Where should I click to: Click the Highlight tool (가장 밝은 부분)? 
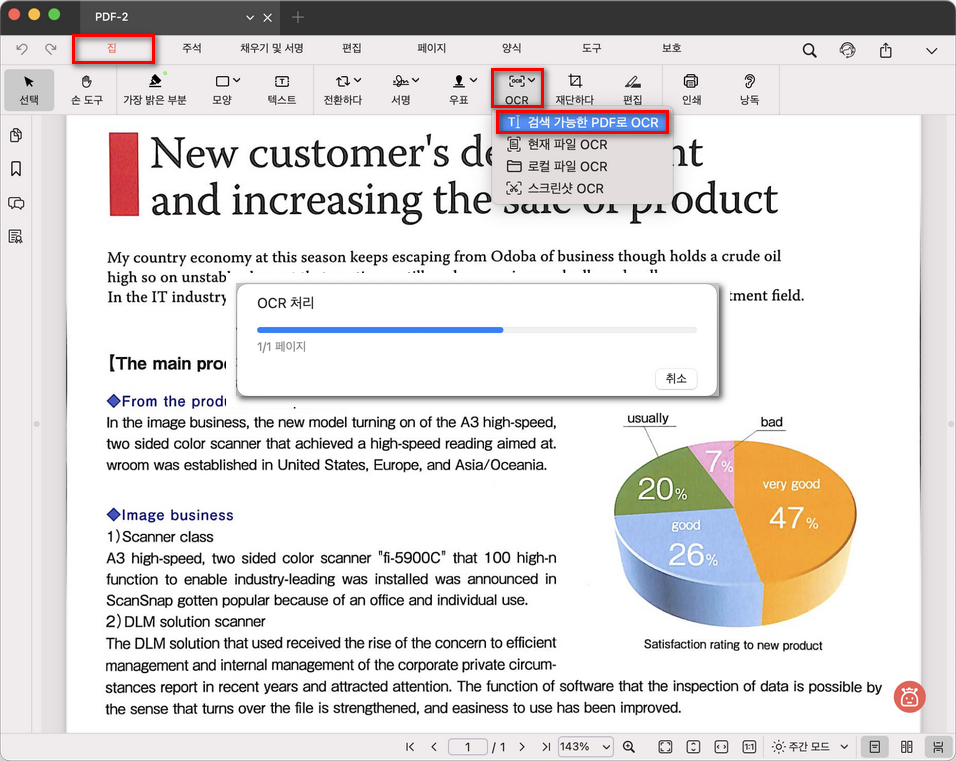tap(154, 88)
